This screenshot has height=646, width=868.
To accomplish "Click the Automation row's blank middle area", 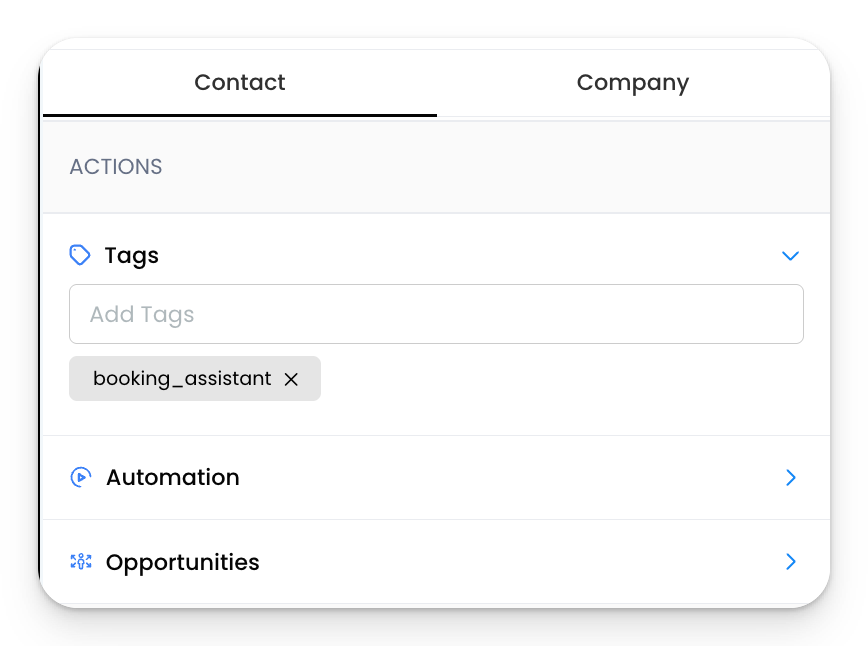I will pyautogui.click(x=500, y=477).
